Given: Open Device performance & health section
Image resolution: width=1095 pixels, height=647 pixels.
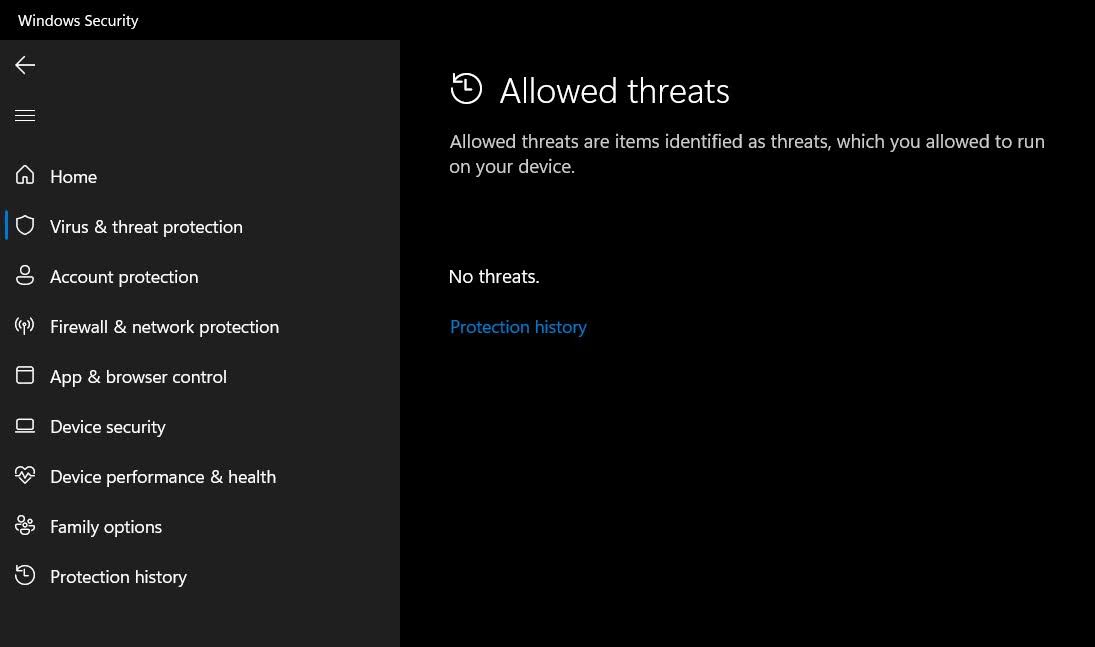Looking at the screenshot, I should tap(200, 477).
